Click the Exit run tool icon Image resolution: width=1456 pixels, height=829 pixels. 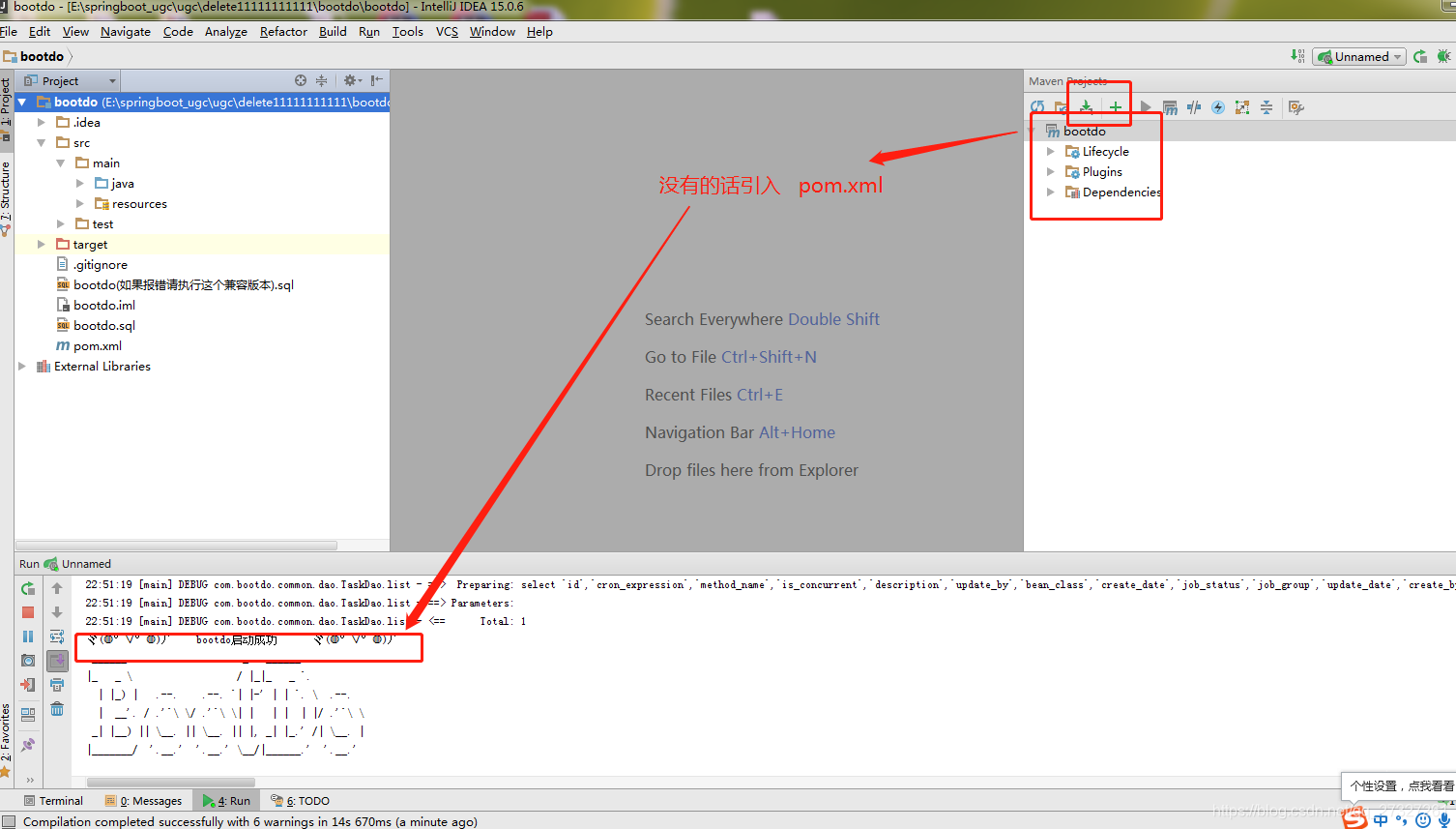(28, 685)
